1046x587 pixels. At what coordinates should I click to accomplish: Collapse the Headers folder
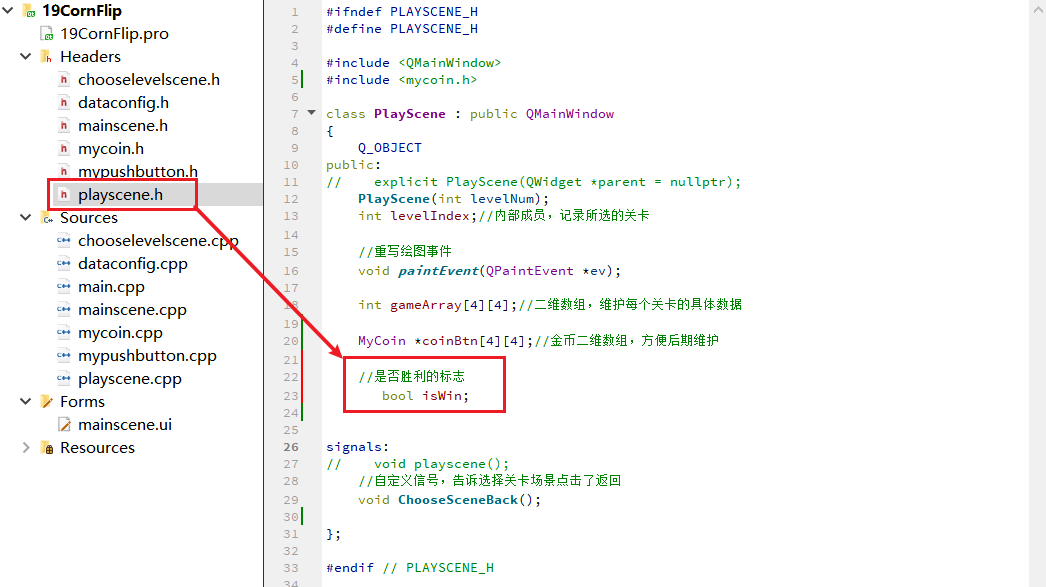pyautogui.click(x=25, y=57)
